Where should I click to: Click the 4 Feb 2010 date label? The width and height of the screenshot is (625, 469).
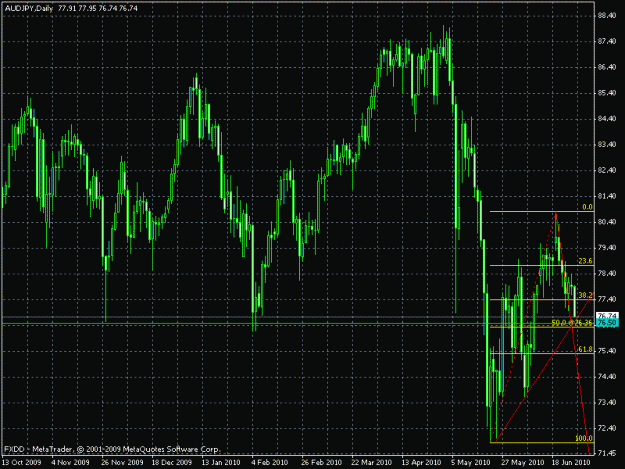269,463
